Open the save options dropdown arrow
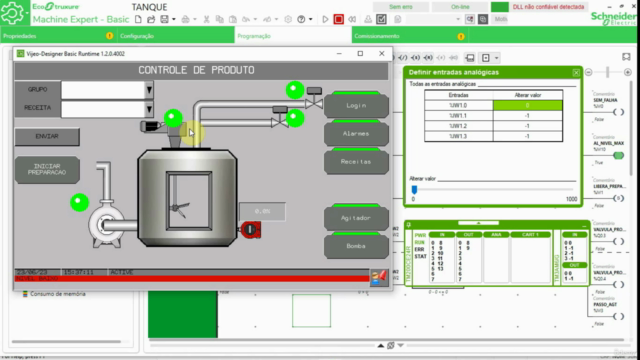The image size is (640, 360). point(173,19)
